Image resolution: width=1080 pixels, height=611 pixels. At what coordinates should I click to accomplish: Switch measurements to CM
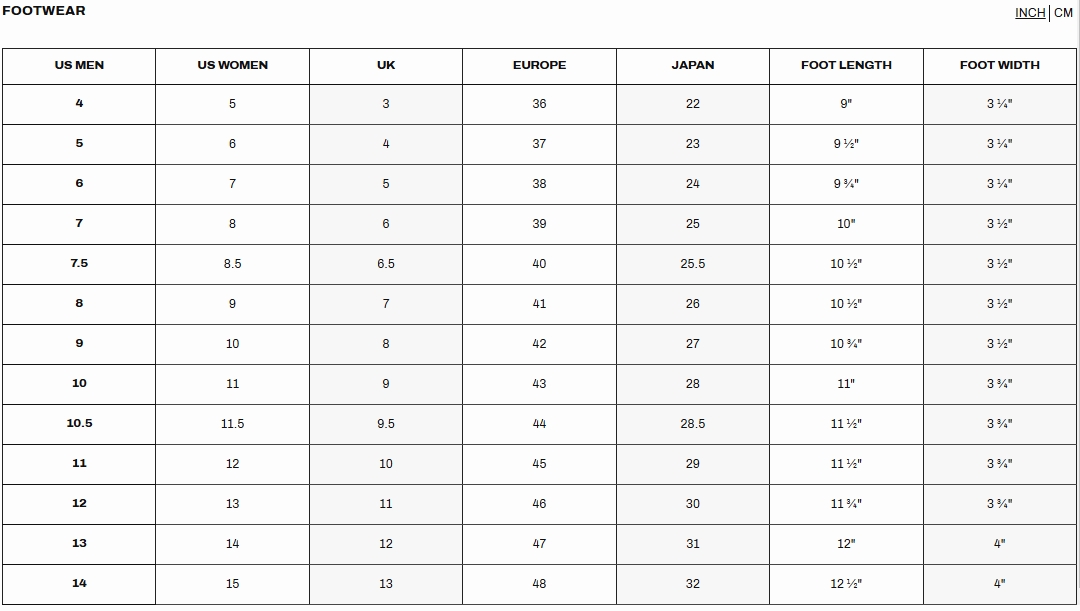point(1063,13)
